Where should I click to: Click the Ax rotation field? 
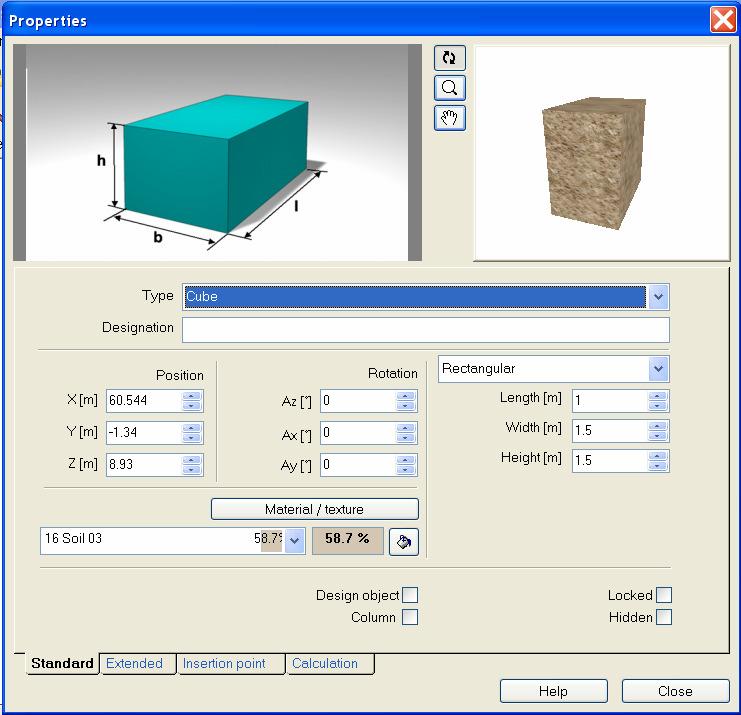coord(358,433)
